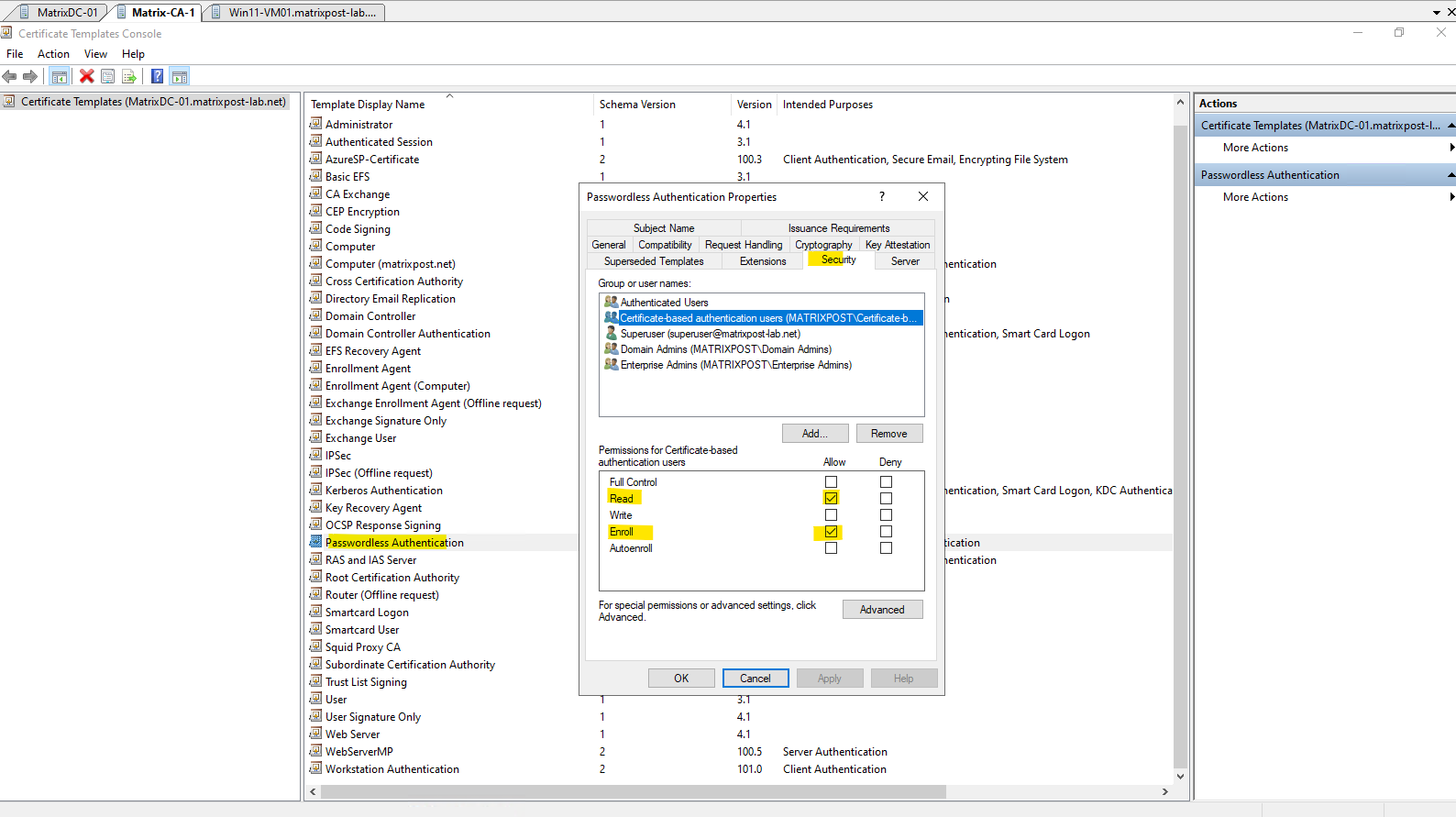
Task: Open Help from the blue question mark icon
Action: [158, 76]
